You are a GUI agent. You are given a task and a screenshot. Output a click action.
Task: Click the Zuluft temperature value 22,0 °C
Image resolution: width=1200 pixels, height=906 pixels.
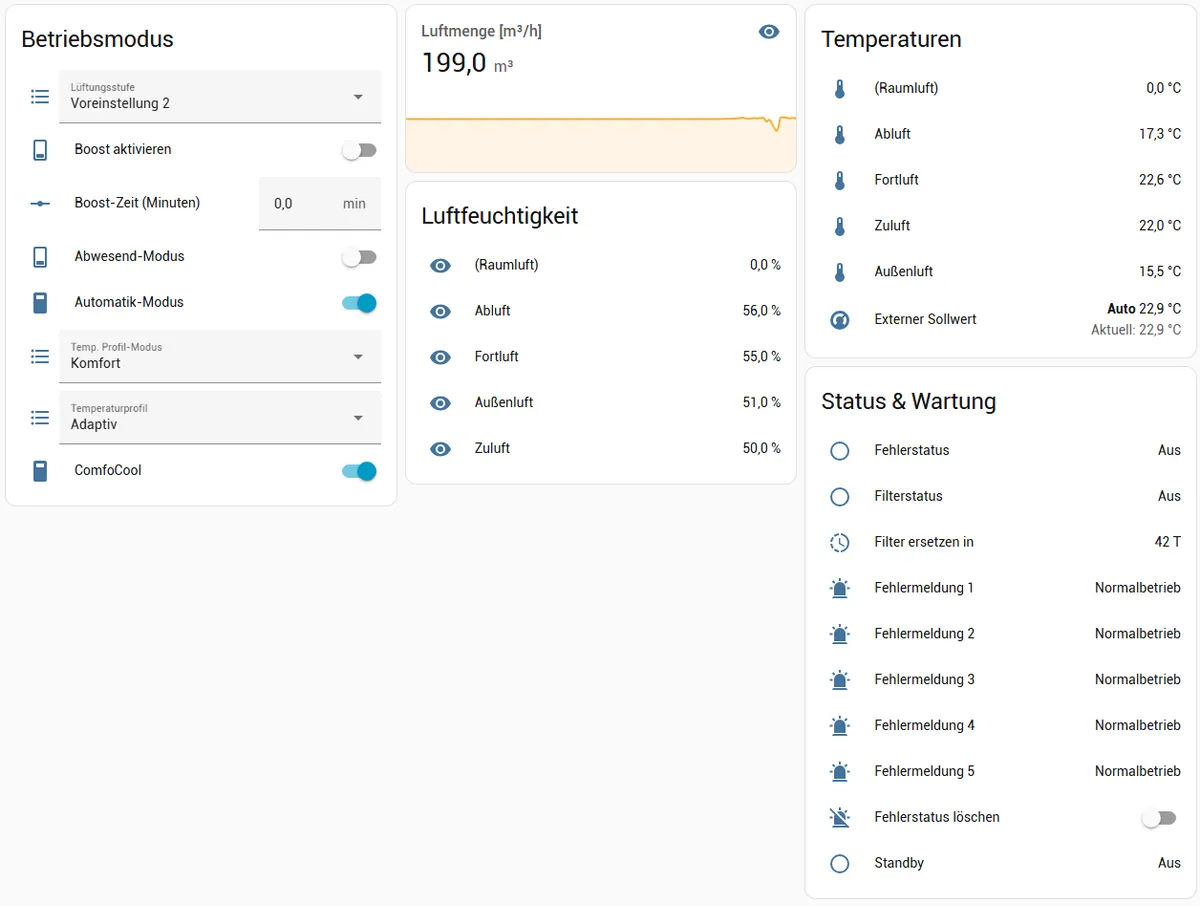point(1160,226)
